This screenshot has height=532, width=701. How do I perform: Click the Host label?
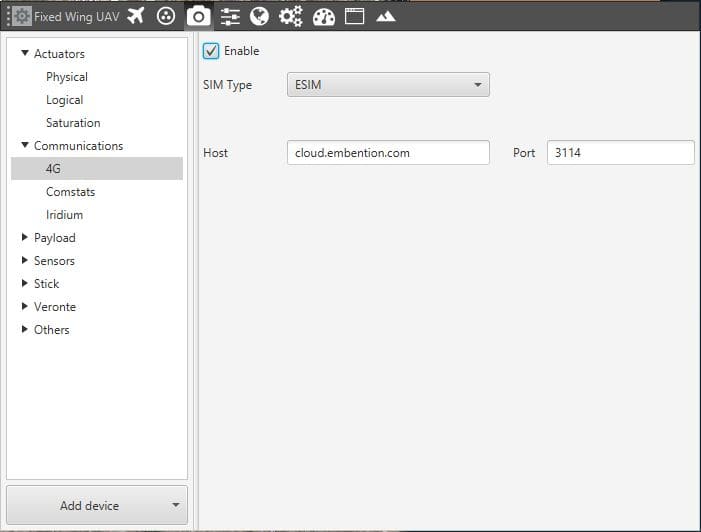(215, 153)
